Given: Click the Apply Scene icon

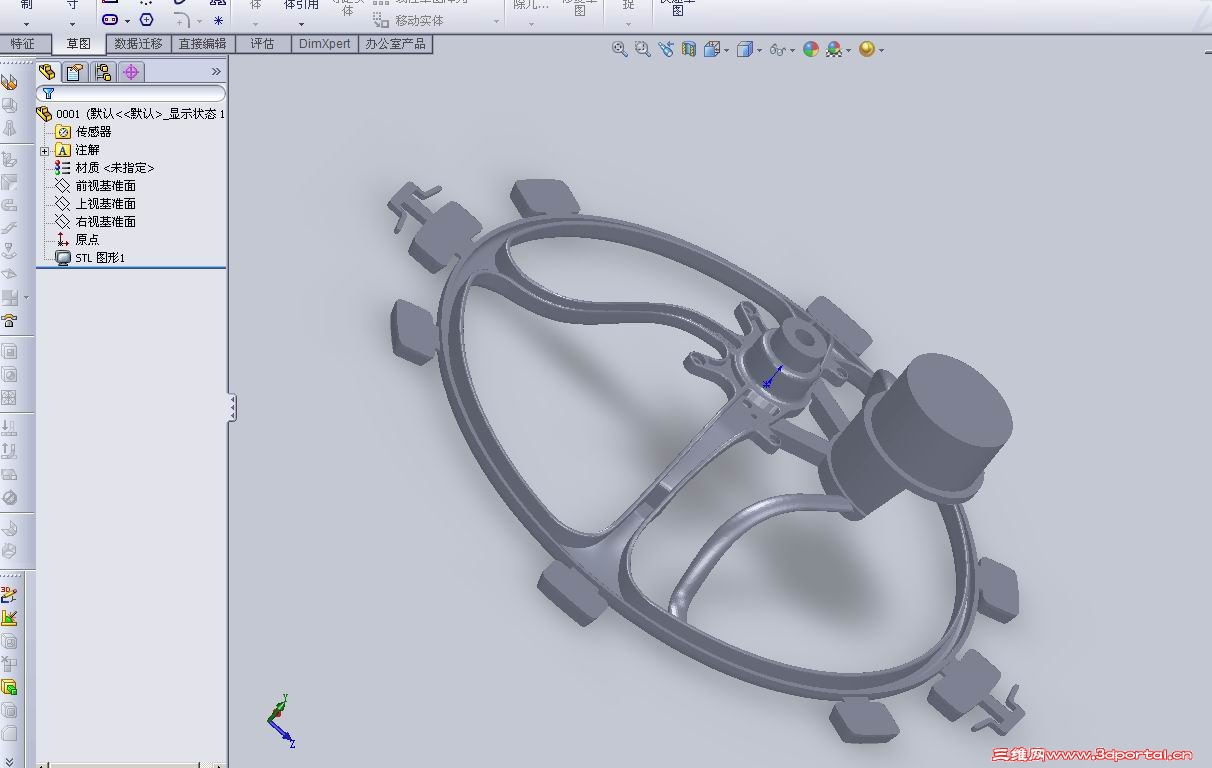Looking at the screenshot, I should (834, 49).
